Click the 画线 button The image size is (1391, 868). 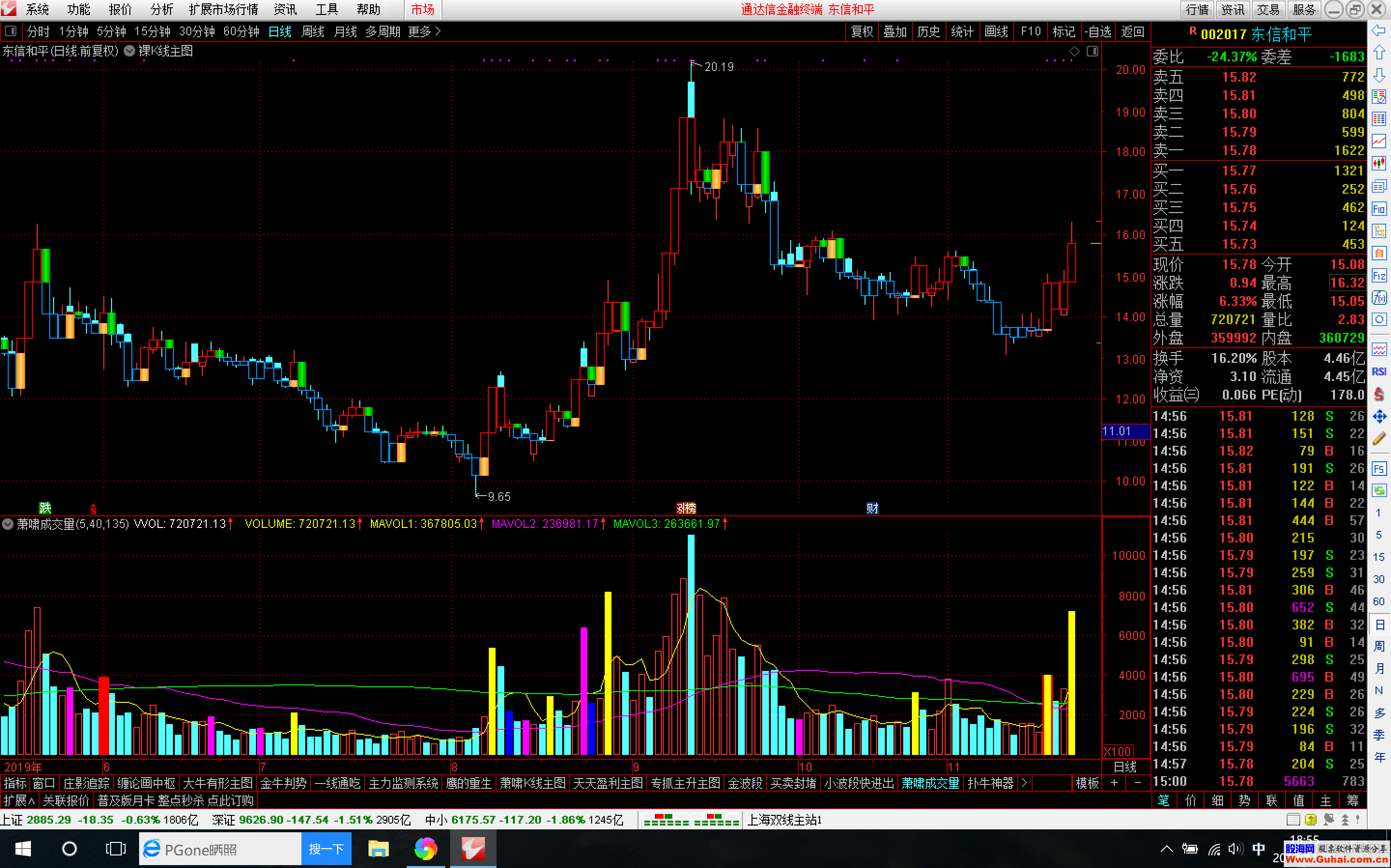(996, 31)
